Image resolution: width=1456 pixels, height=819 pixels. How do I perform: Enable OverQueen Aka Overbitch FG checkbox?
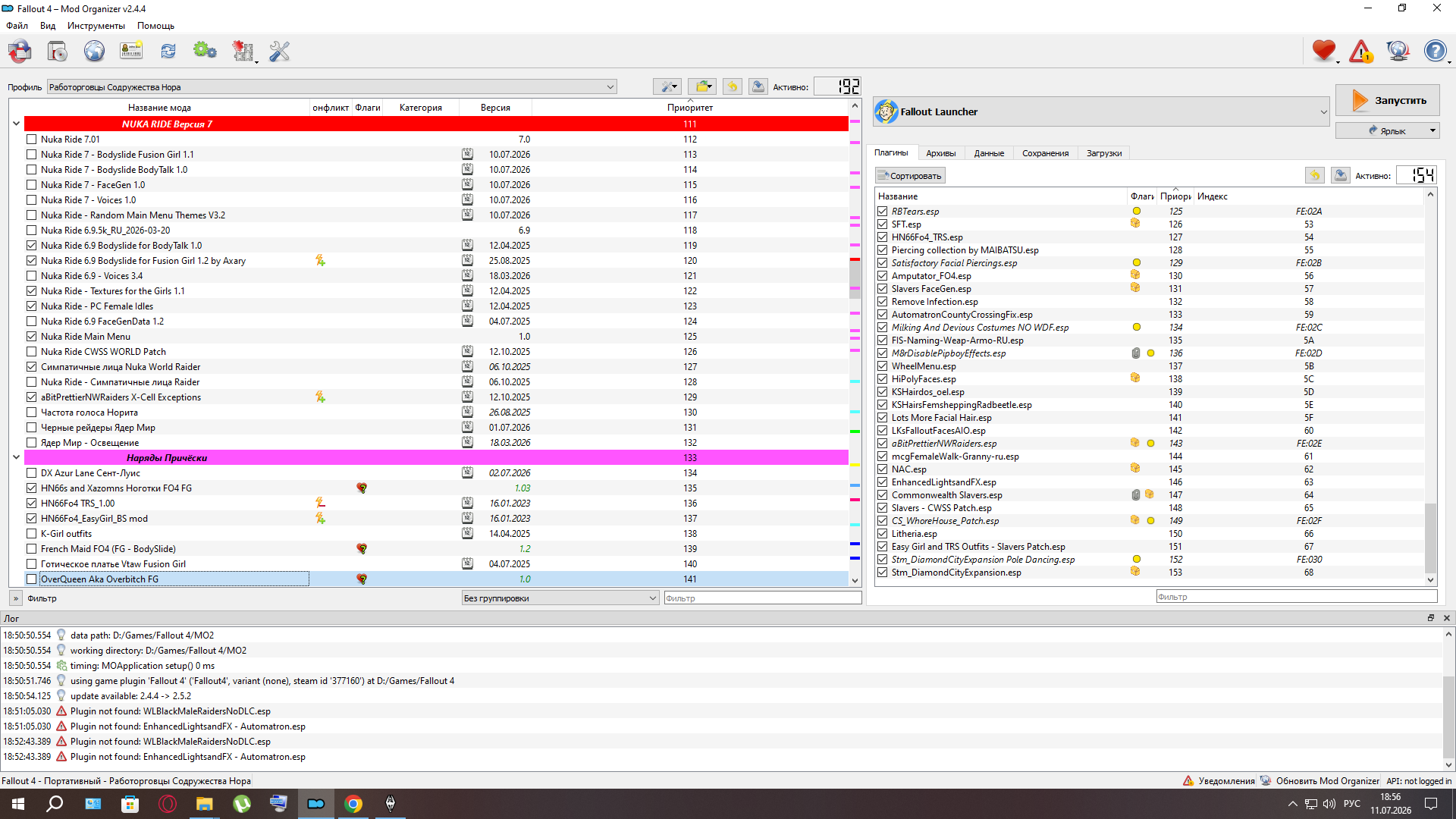click(31, 579)
